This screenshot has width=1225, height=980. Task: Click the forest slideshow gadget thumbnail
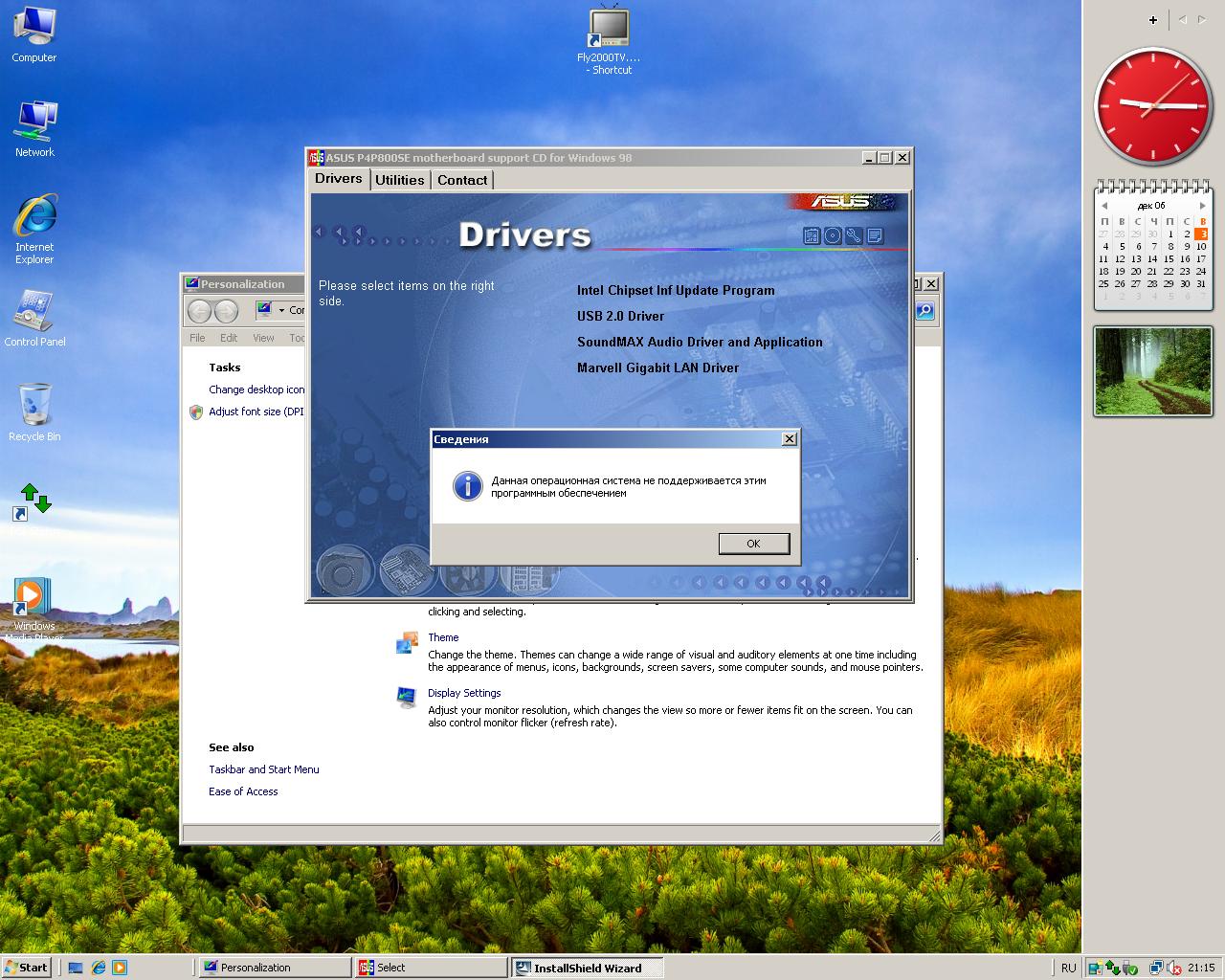pyautogui.click(x=1153, y=371)
